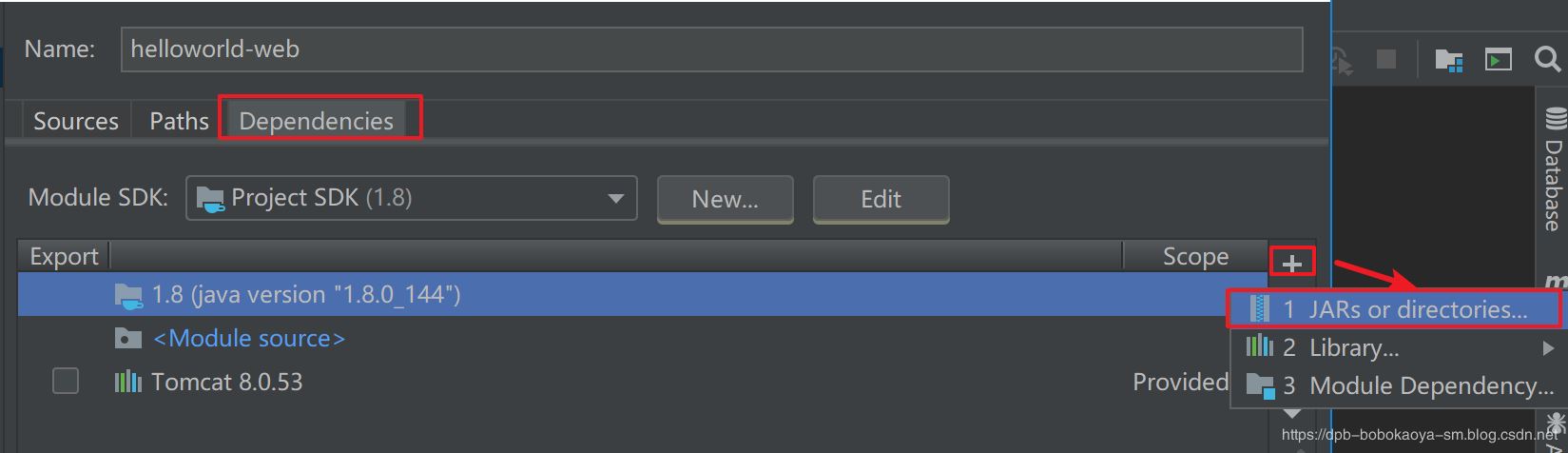The image size is (1568, 453).
Task: Open Tomcat's Provided scope dropdown
Action: [x=1180, y=382]
